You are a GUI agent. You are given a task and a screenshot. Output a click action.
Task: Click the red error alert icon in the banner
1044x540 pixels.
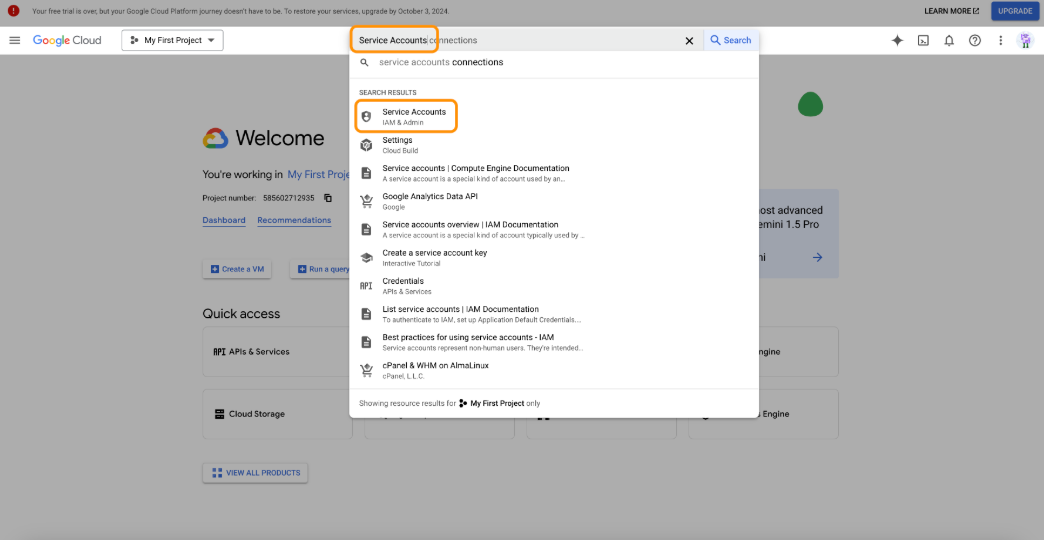click(13, 11)
